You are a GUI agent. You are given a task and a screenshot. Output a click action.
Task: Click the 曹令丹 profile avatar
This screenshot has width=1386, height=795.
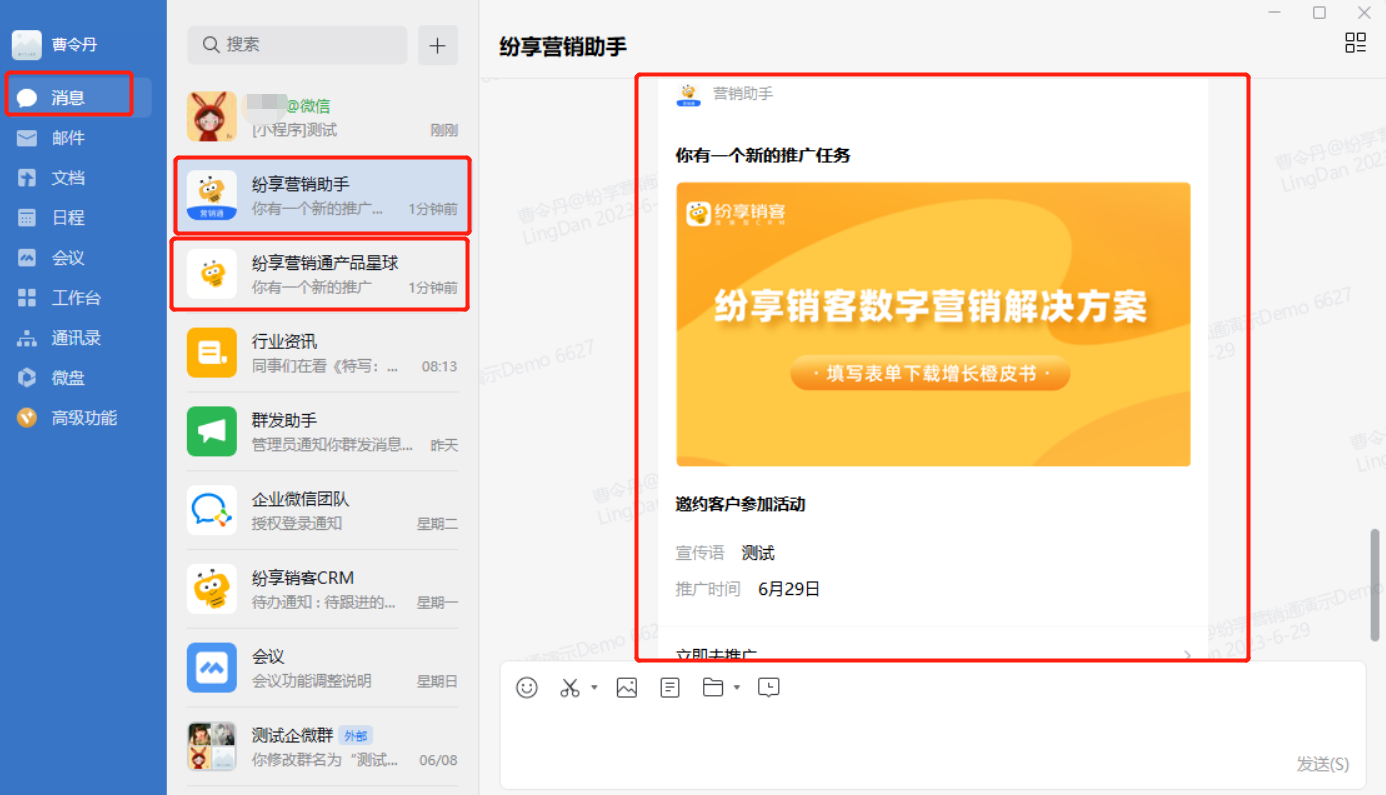tap(27, 45)
